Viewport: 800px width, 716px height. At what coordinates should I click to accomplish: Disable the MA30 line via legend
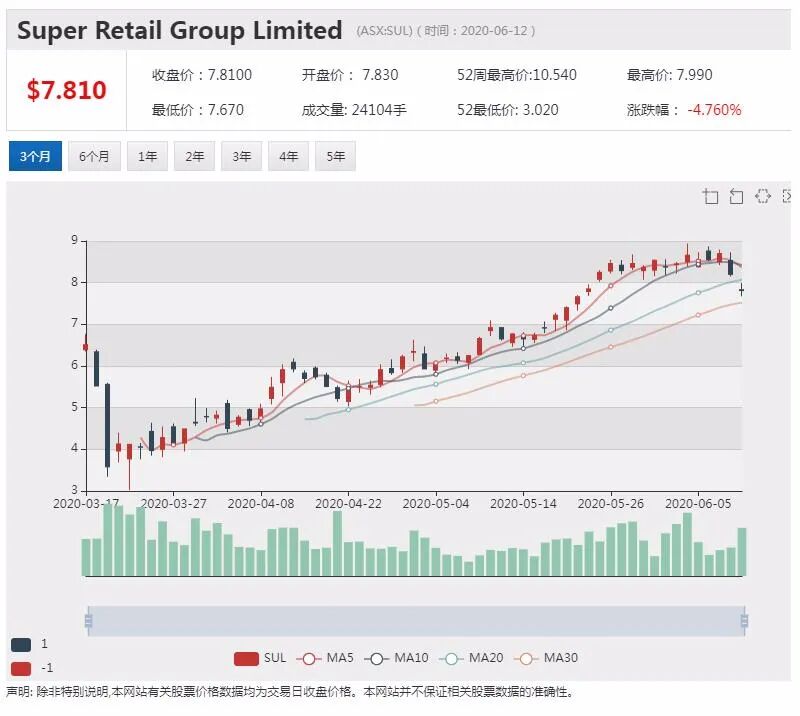[546, 658]
